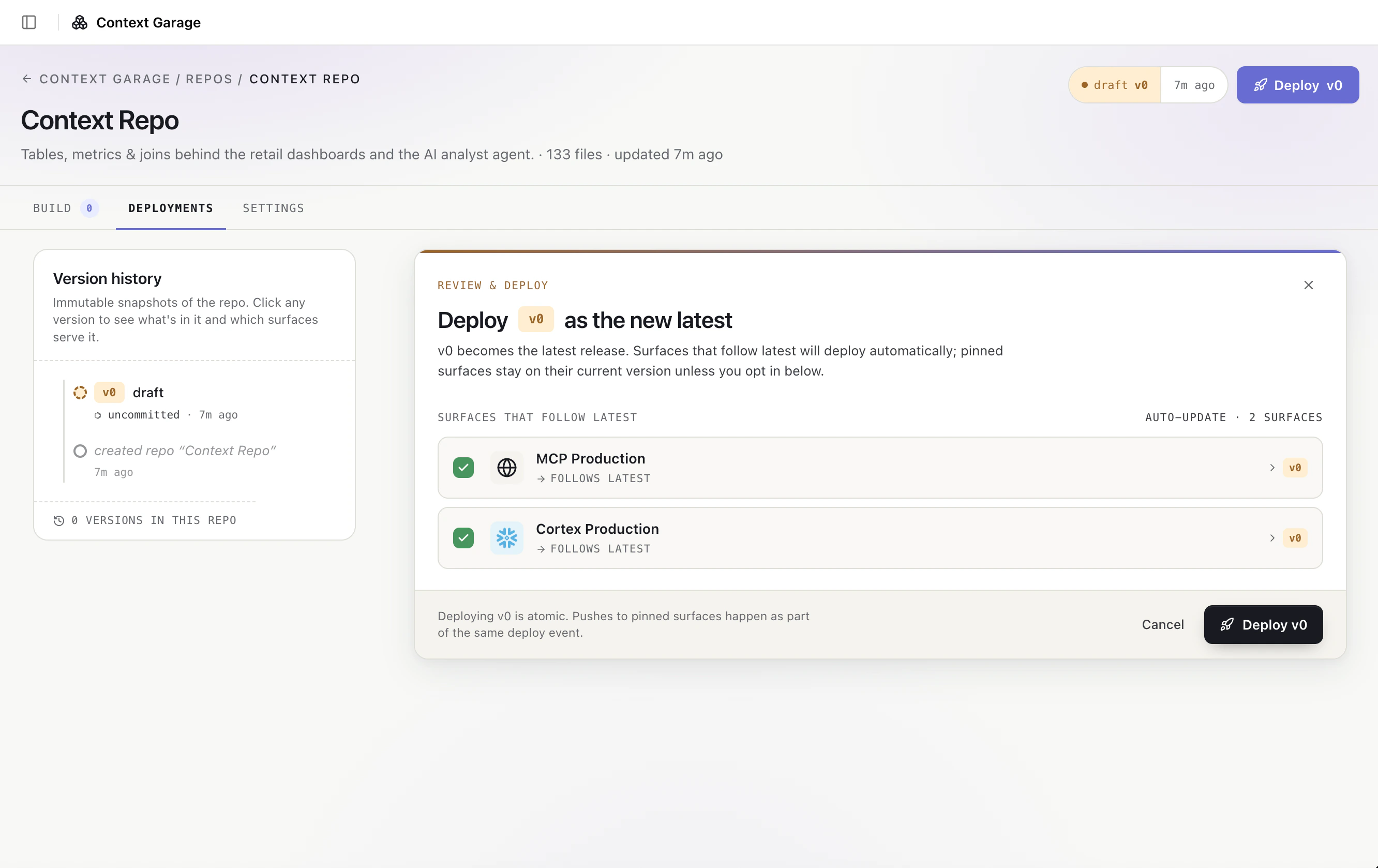1378x868 pixels.
Task: Confirm with the dark Deploy v0 button
Action: pyautogui.click(x=1263, y=624)
